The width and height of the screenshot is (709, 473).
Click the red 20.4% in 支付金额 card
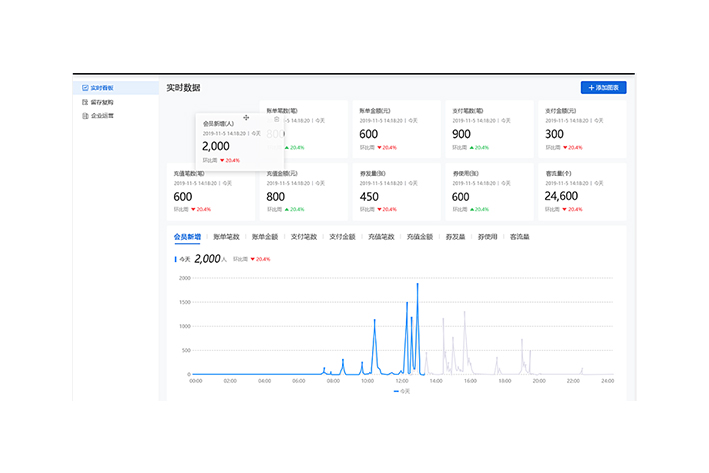click(572, 148)
